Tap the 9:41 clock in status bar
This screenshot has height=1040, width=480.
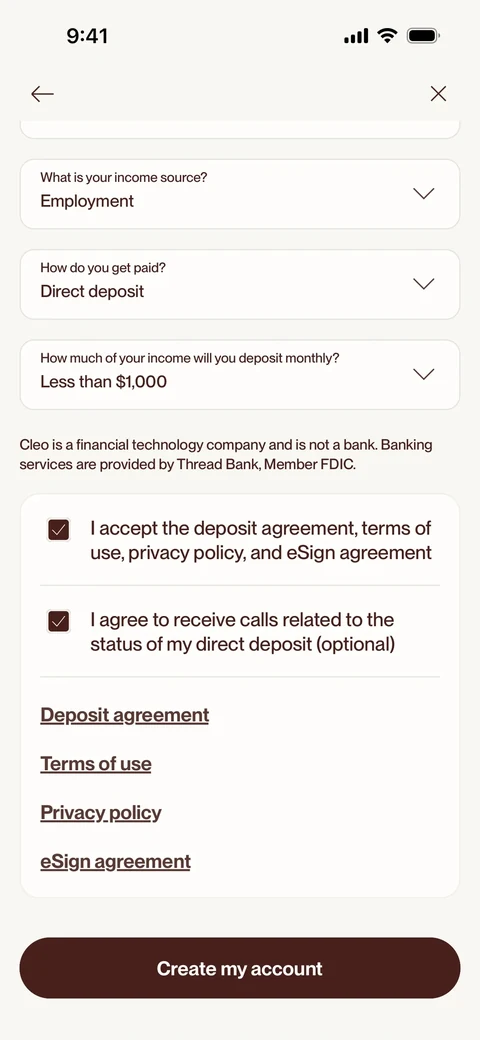[87, 36]
